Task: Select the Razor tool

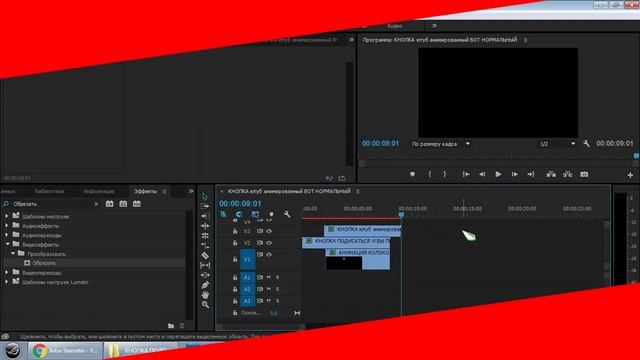Action: click(205, 256)
